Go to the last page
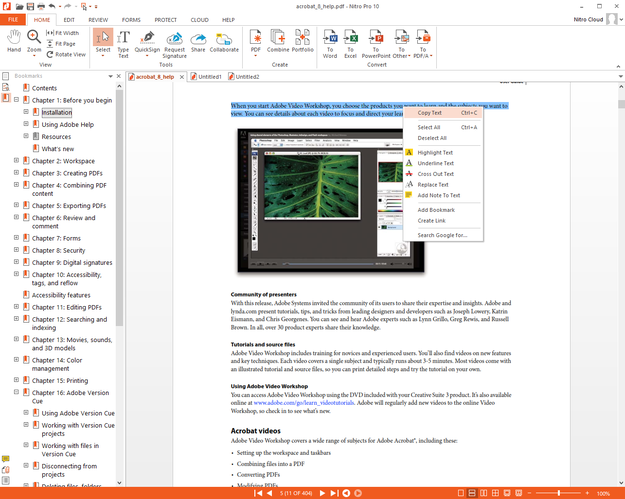This screenshot has width=625, height=499. click(334, 493)
